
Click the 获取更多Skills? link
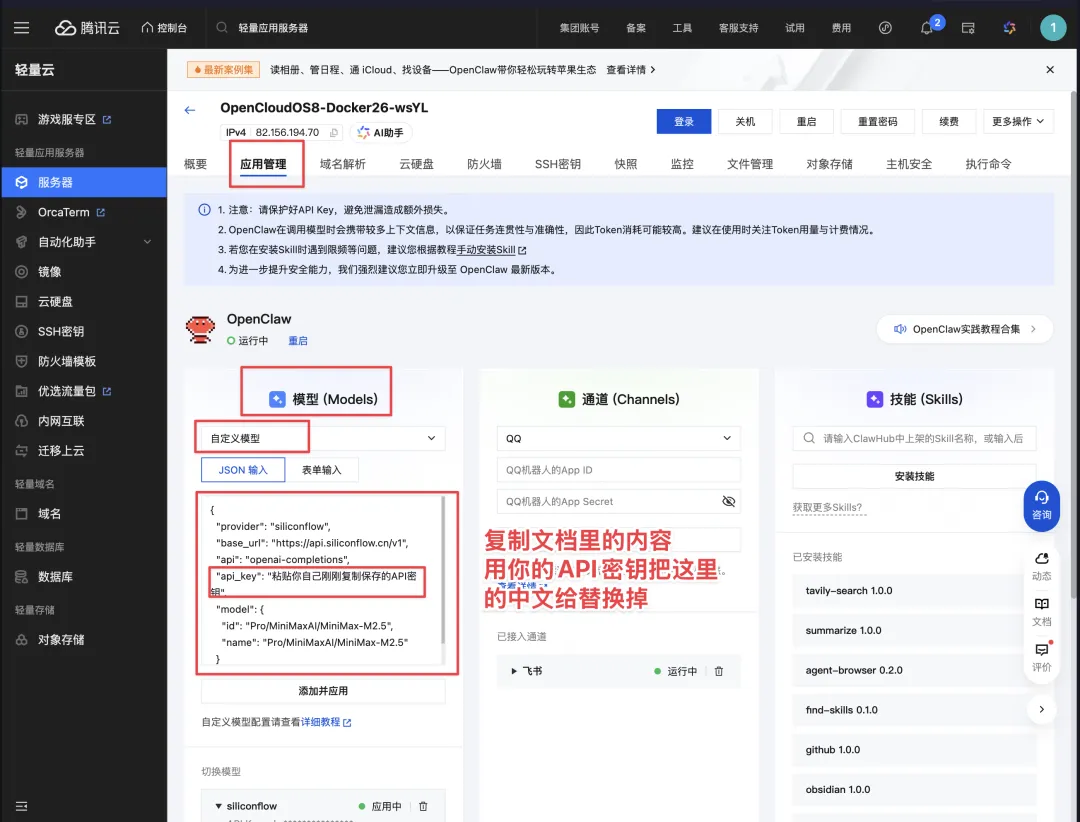coord(827,508)
